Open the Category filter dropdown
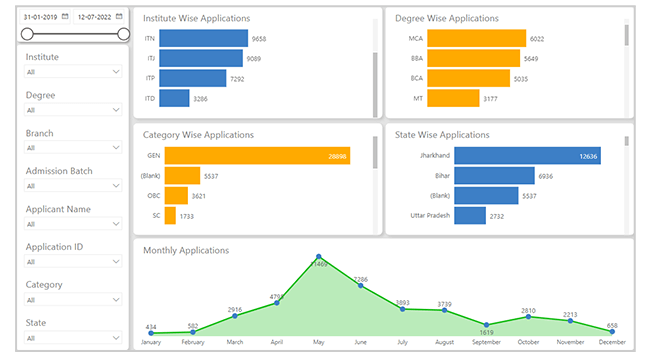The height and width of the screenshot is (360, 650). (x=73, y=300)
